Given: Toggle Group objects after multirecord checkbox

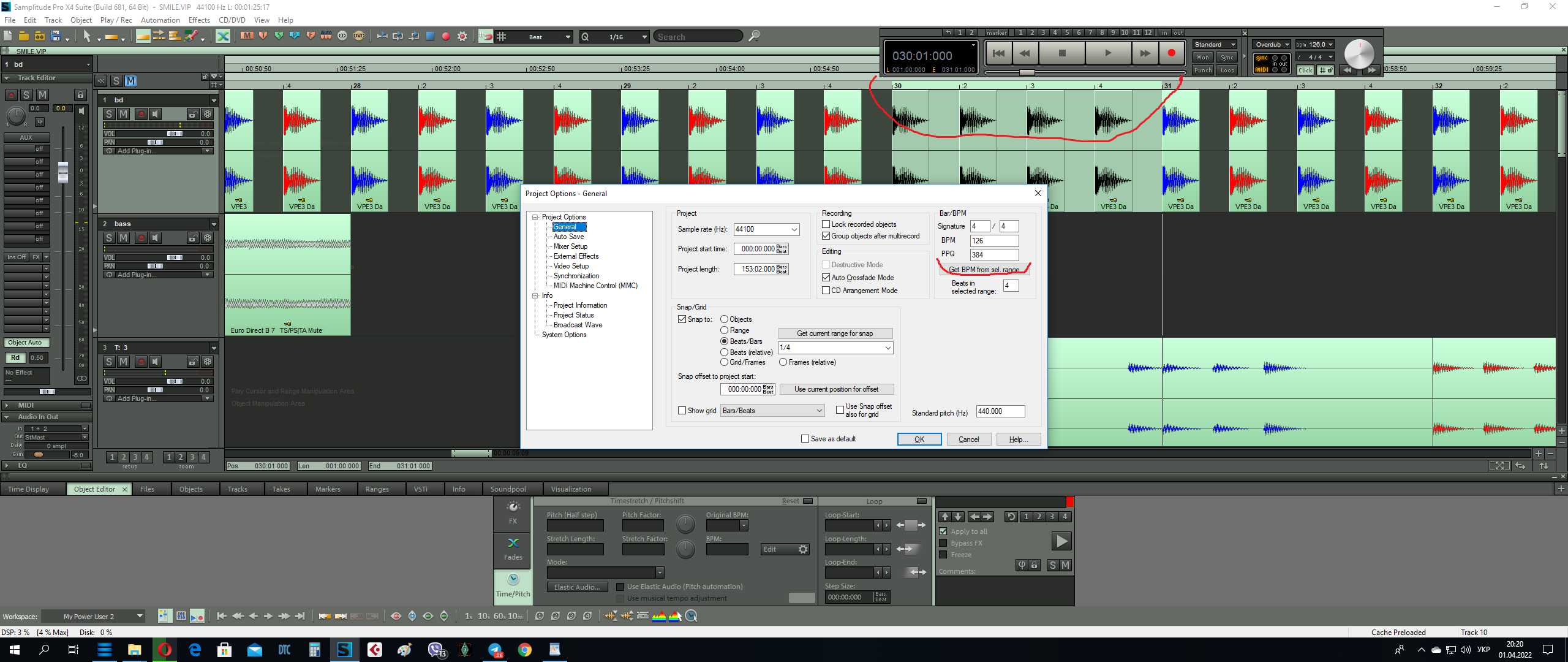Looking at the screenshot, I should pos(826,236).
